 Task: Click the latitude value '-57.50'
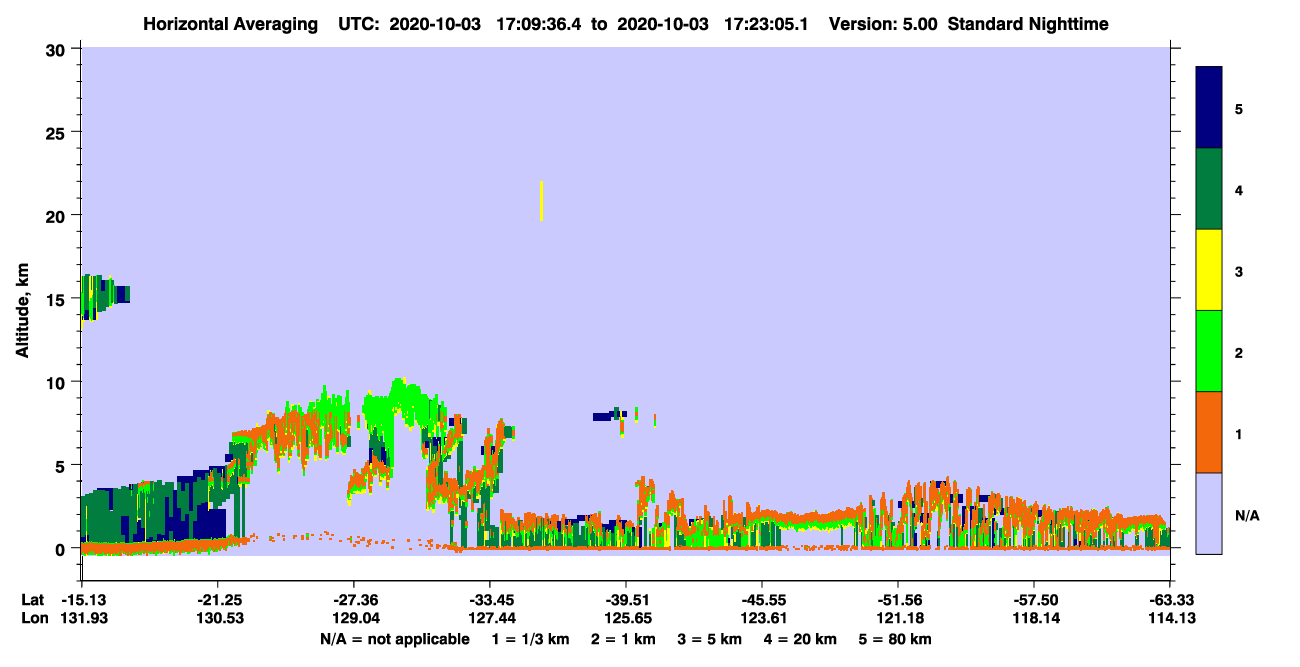[x=1033, y=599]
